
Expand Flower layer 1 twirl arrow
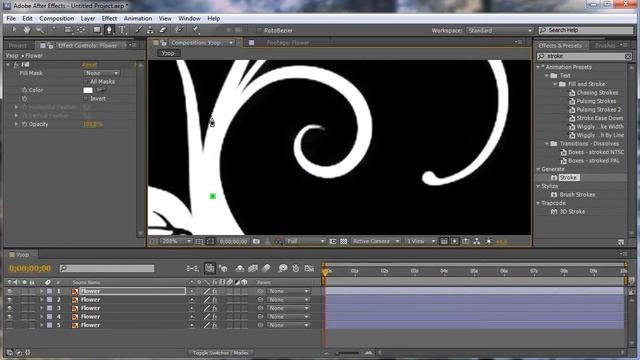click(x=41, y=291)
